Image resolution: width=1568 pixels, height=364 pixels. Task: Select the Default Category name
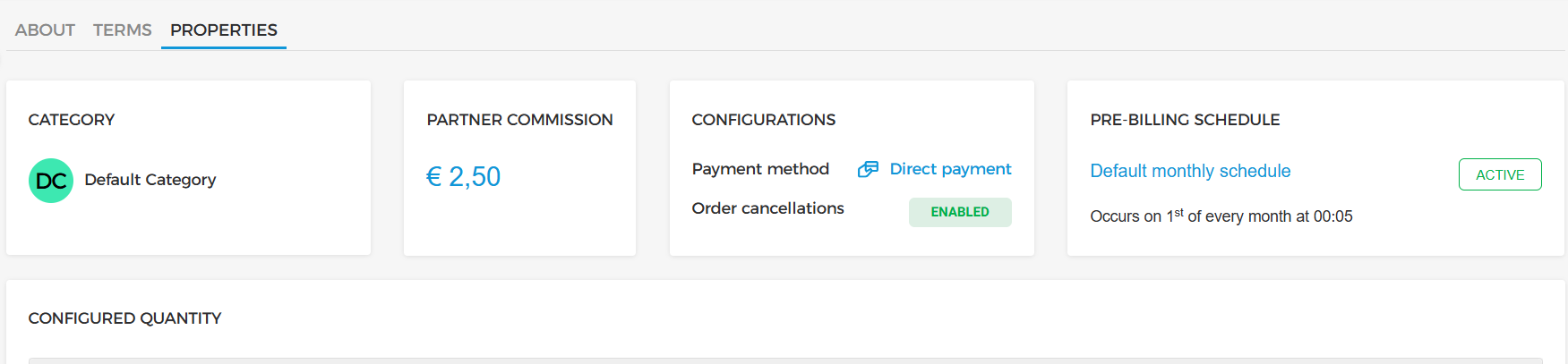(x=150, y=180)
